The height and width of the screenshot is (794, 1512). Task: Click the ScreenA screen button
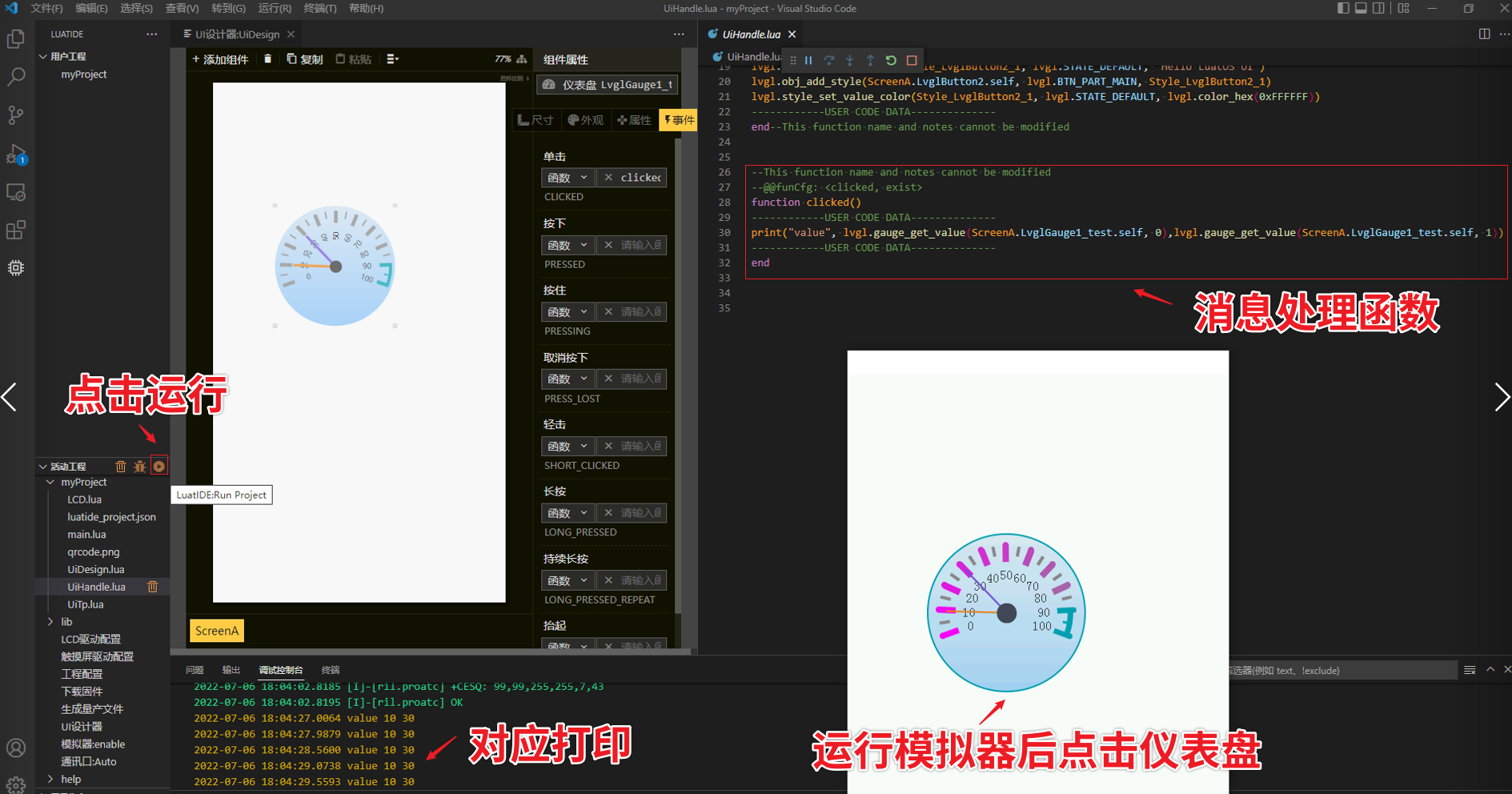(217, 631)
